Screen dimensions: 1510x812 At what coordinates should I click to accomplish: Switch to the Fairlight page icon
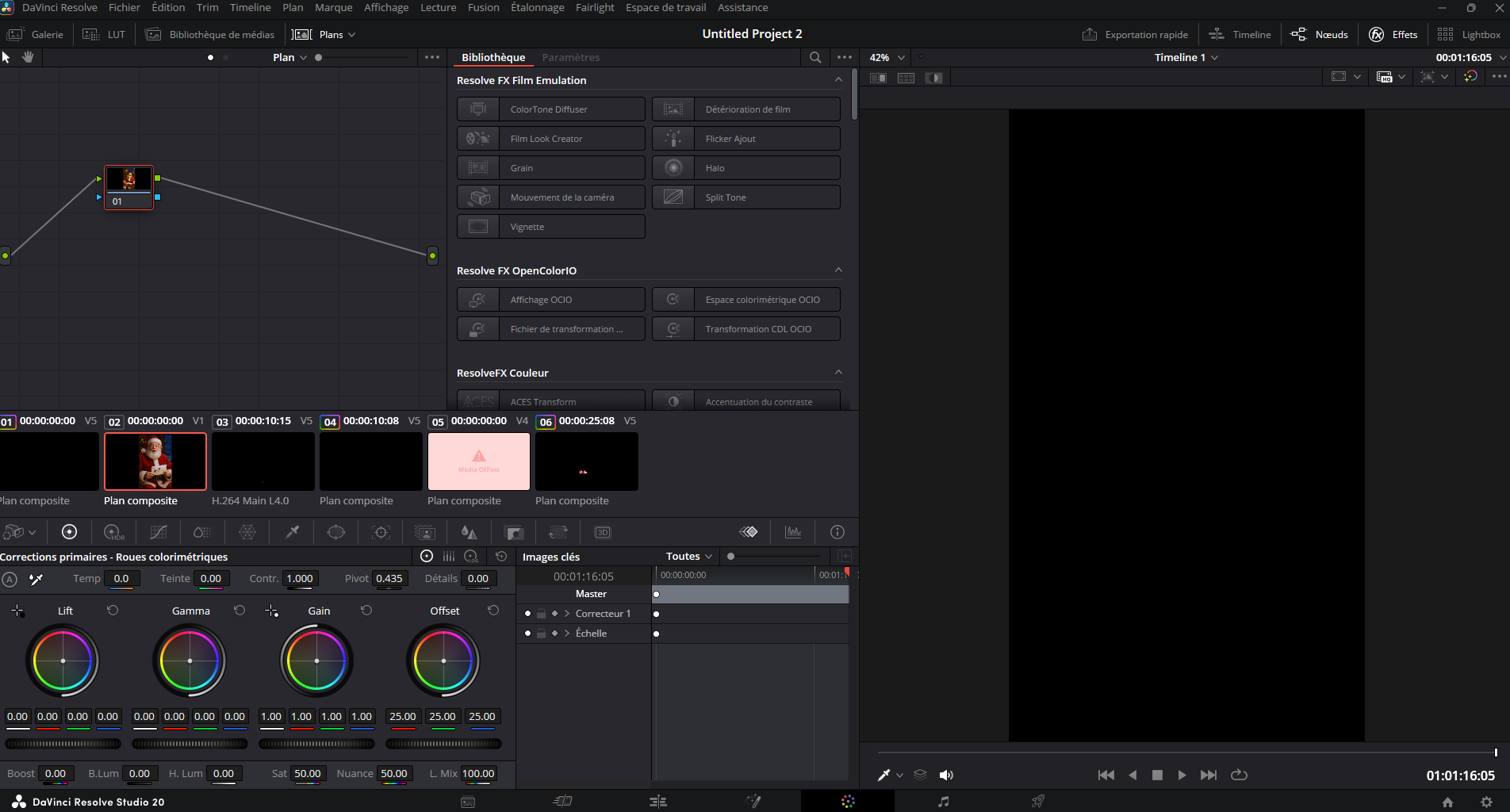943,802
